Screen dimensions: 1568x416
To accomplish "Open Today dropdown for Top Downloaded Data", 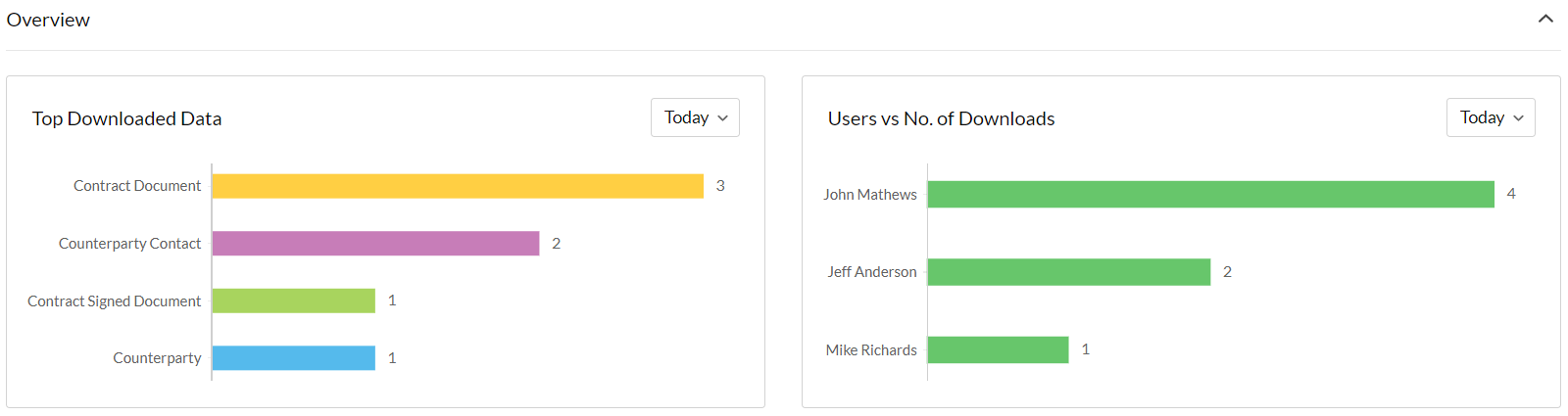I will [x=695, y=117].
